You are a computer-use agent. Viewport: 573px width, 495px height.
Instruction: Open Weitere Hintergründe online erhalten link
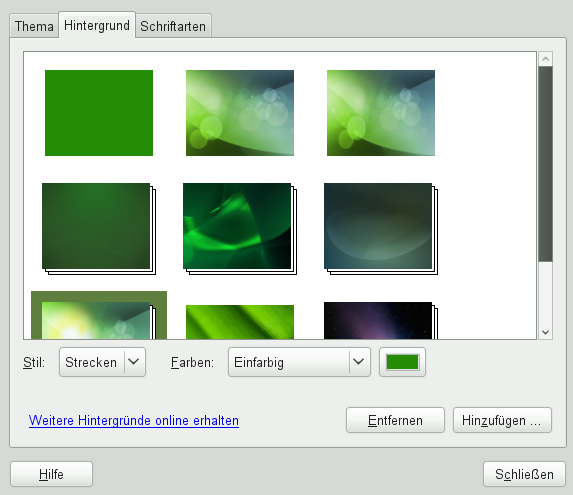coord(134,420)
